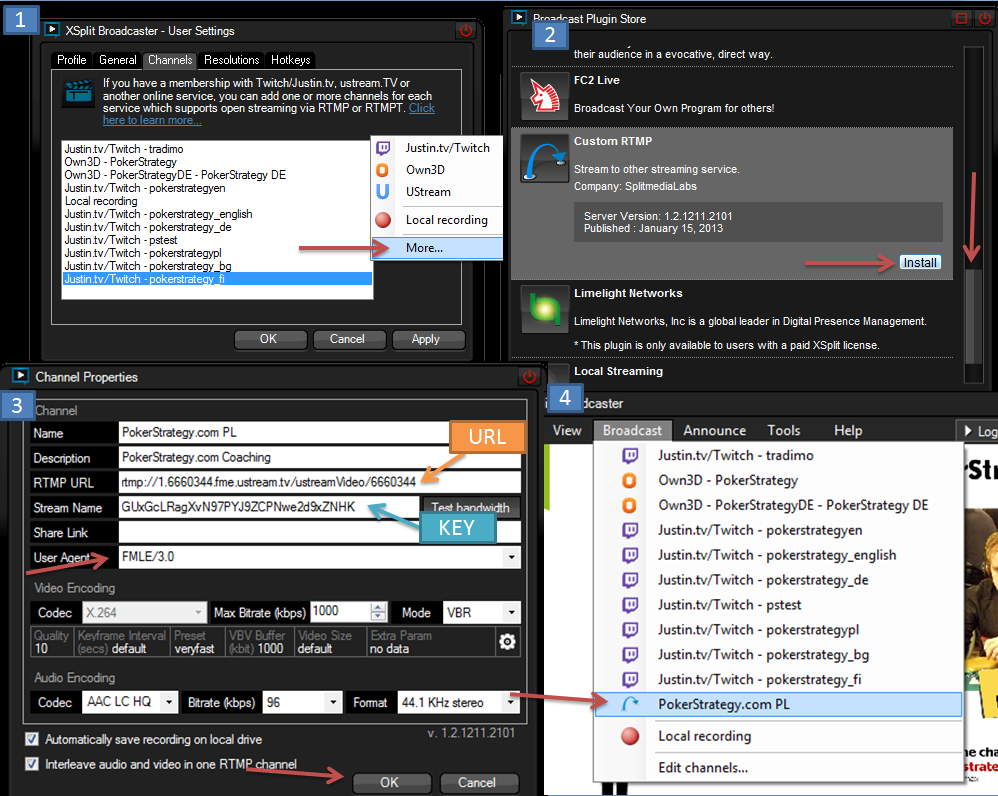Click Apply in User Settings
Viewport: 998px width, 796px height.
coord(426,339)
